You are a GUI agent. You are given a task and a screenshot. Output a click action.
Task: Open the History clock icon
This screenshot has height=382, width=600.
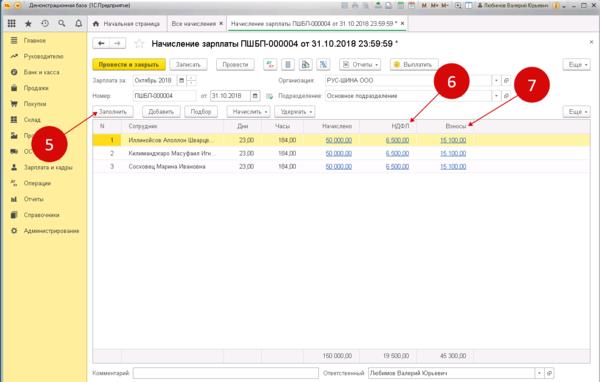45,24
